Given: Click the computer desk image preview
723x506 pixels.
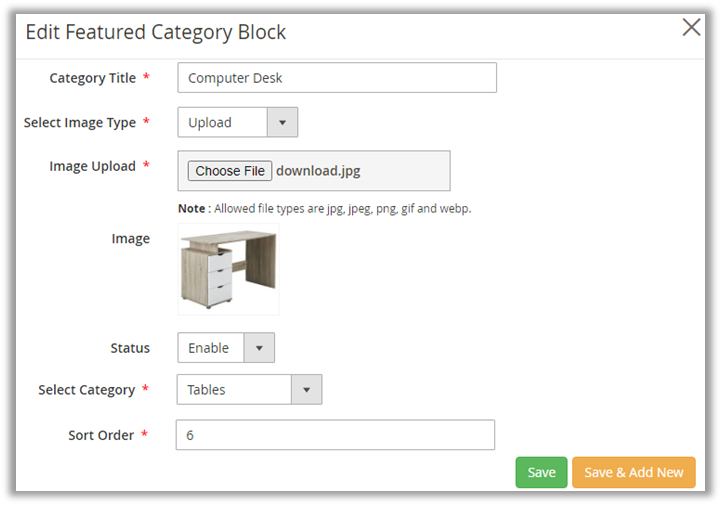Looking at the screenshot, I should point(227,270).
